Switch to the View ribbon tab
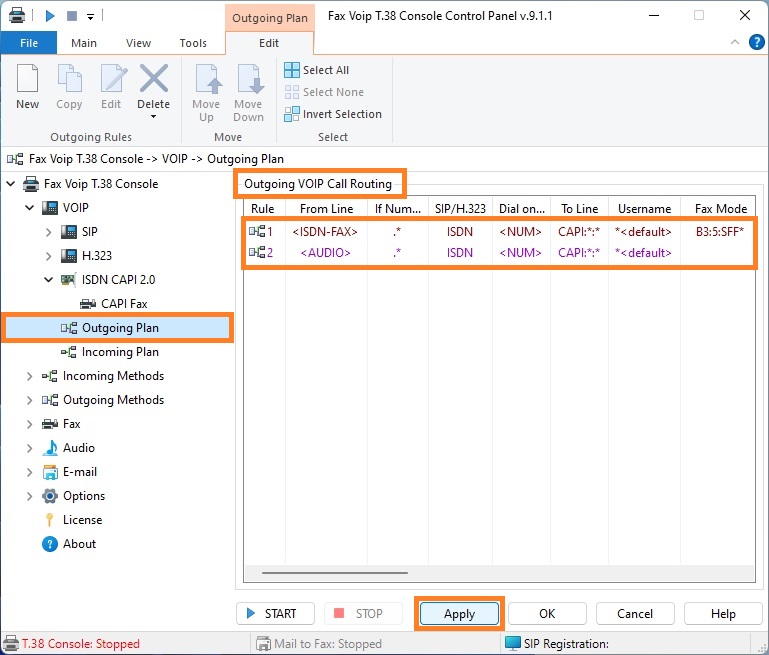Viewport: 769px width, 655px height. (138, 43)
